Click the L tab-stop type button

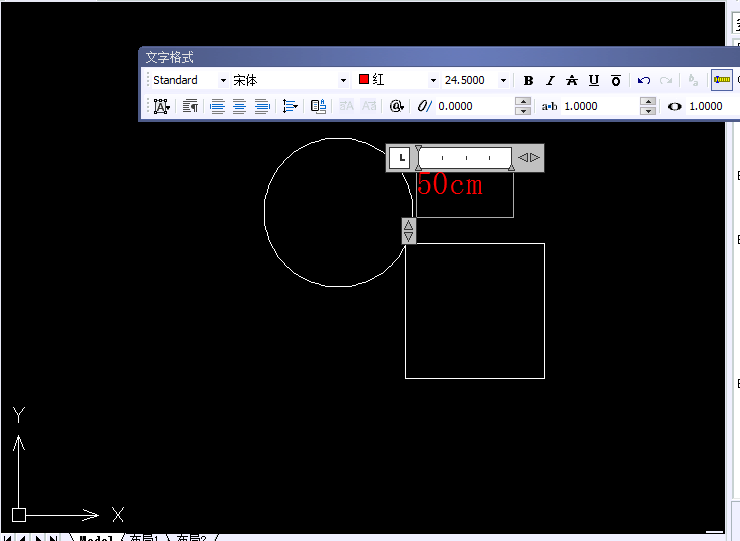click(399, 157)
